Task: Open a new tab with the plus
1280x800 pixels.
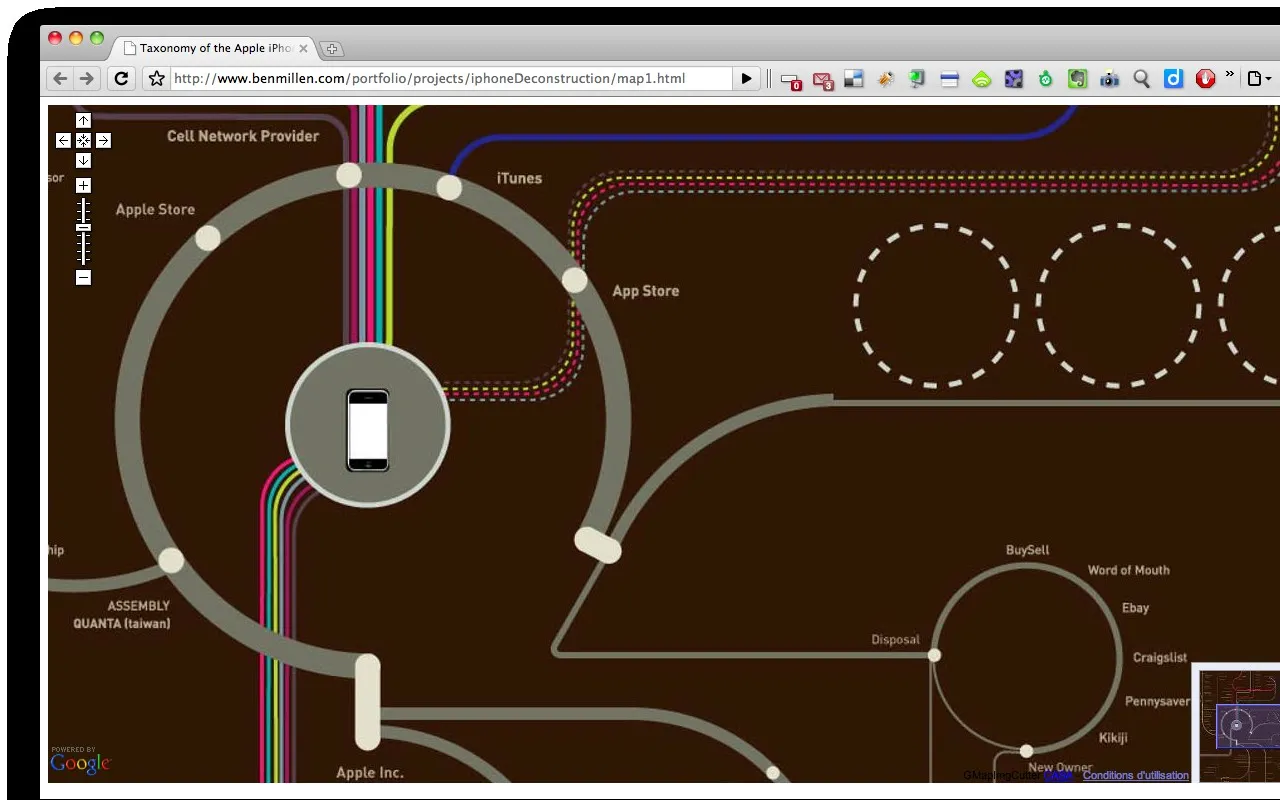Action: click(333, 49)
